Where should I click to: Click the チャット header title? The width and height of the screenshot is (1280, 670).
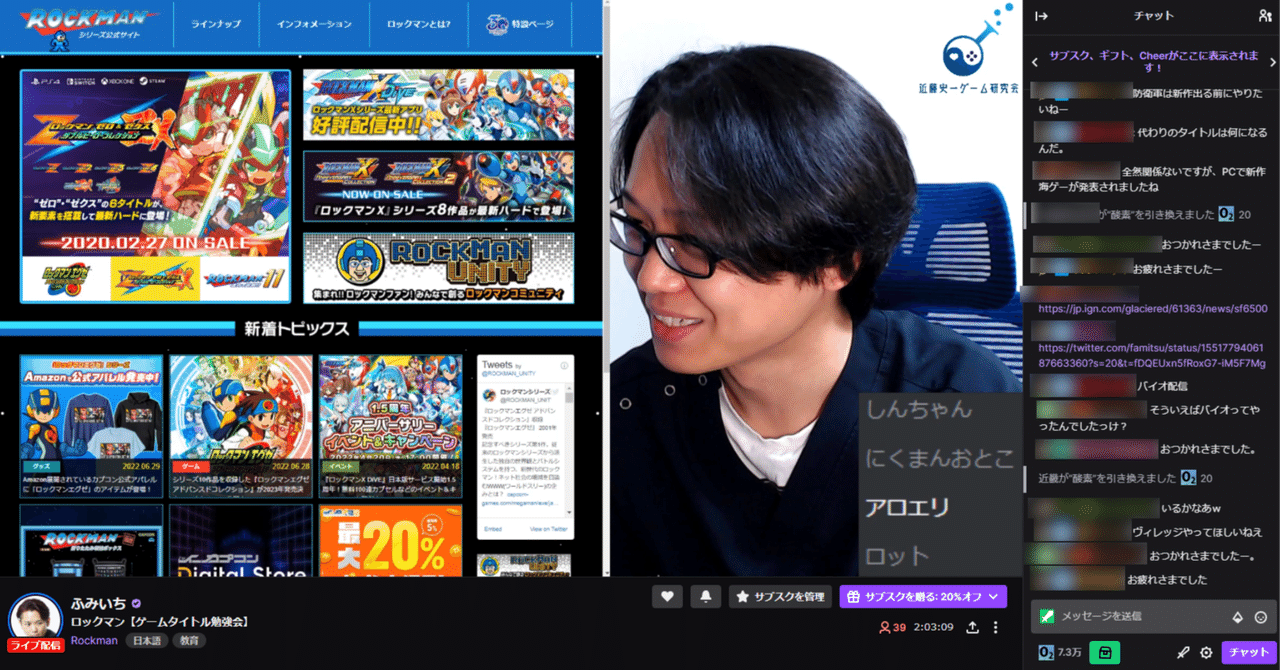(1154, 16)
